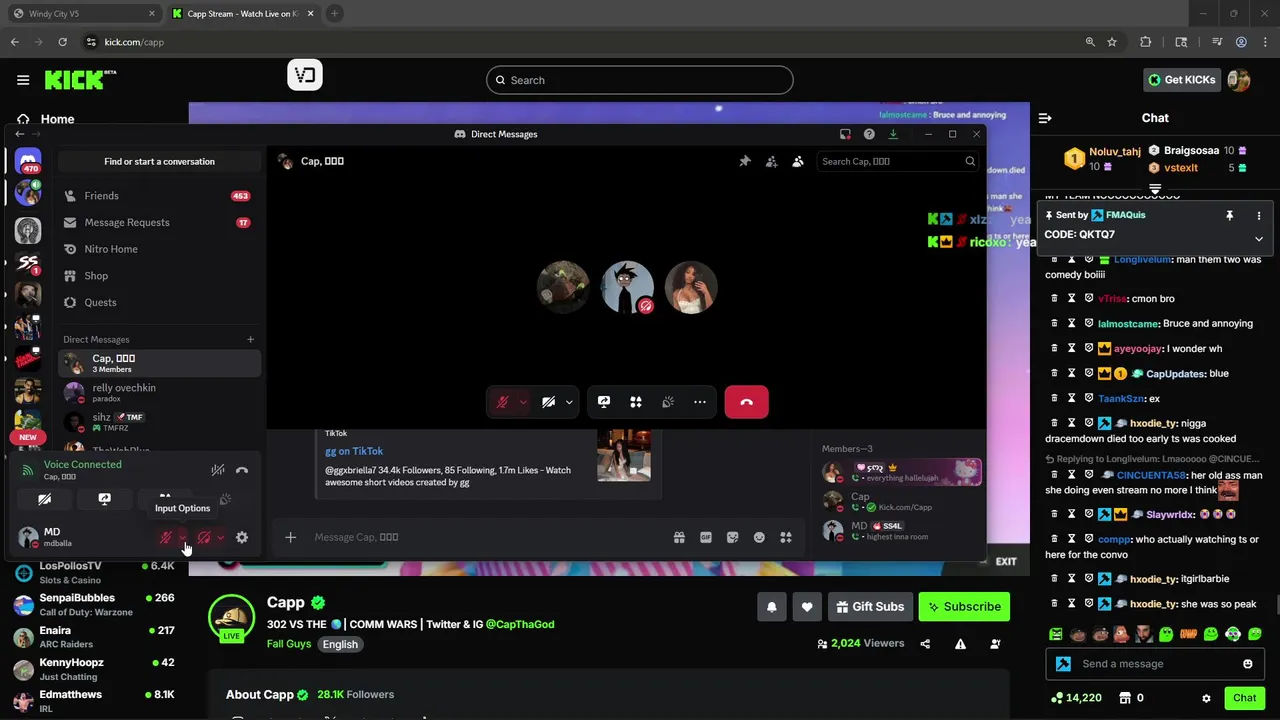Open TikTok embed thumbnail image
The image size is (1280, 720).
tap(624, 455)
